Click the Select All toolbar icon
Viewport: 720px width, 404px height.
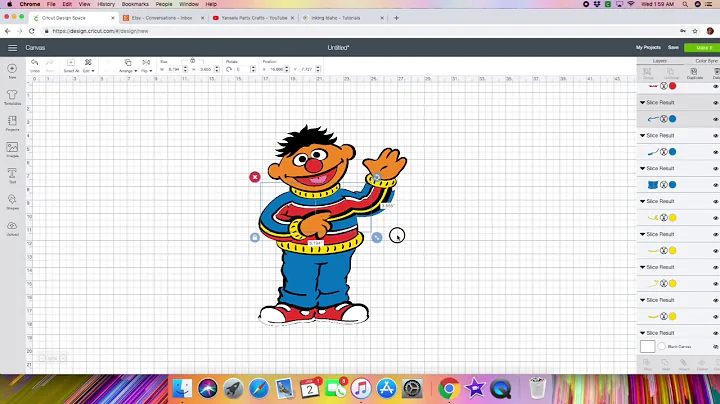pos(71,65)
